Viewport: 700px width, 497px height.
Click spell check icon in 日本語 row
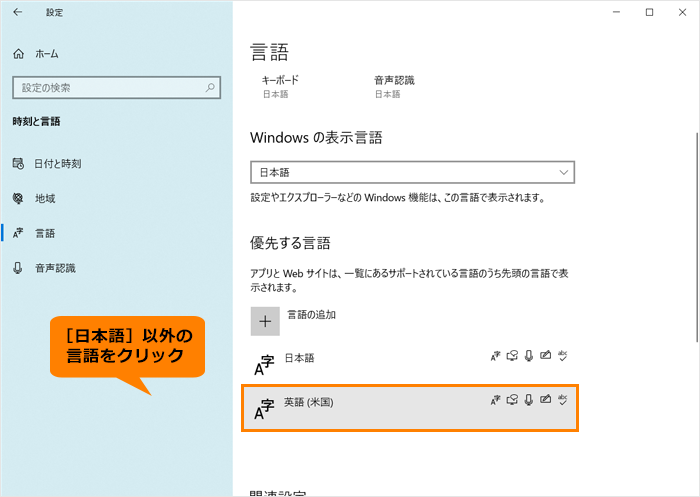[562, 356]
